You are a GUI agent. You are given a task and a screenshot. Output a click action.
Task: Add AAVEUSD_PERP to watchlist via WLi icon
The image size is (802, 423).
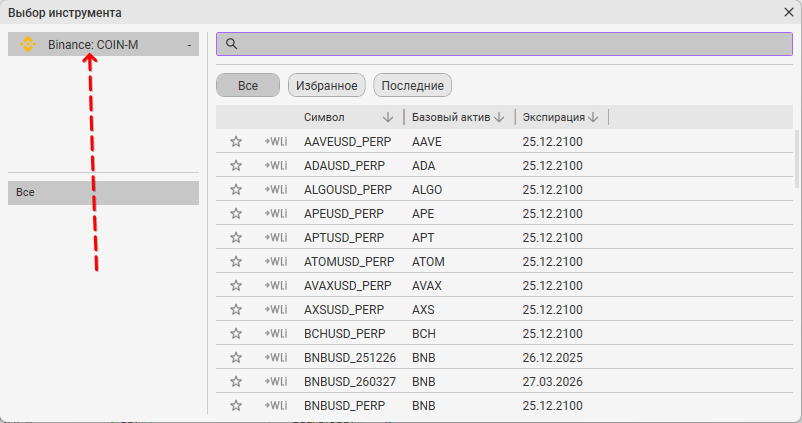(276, 142)
